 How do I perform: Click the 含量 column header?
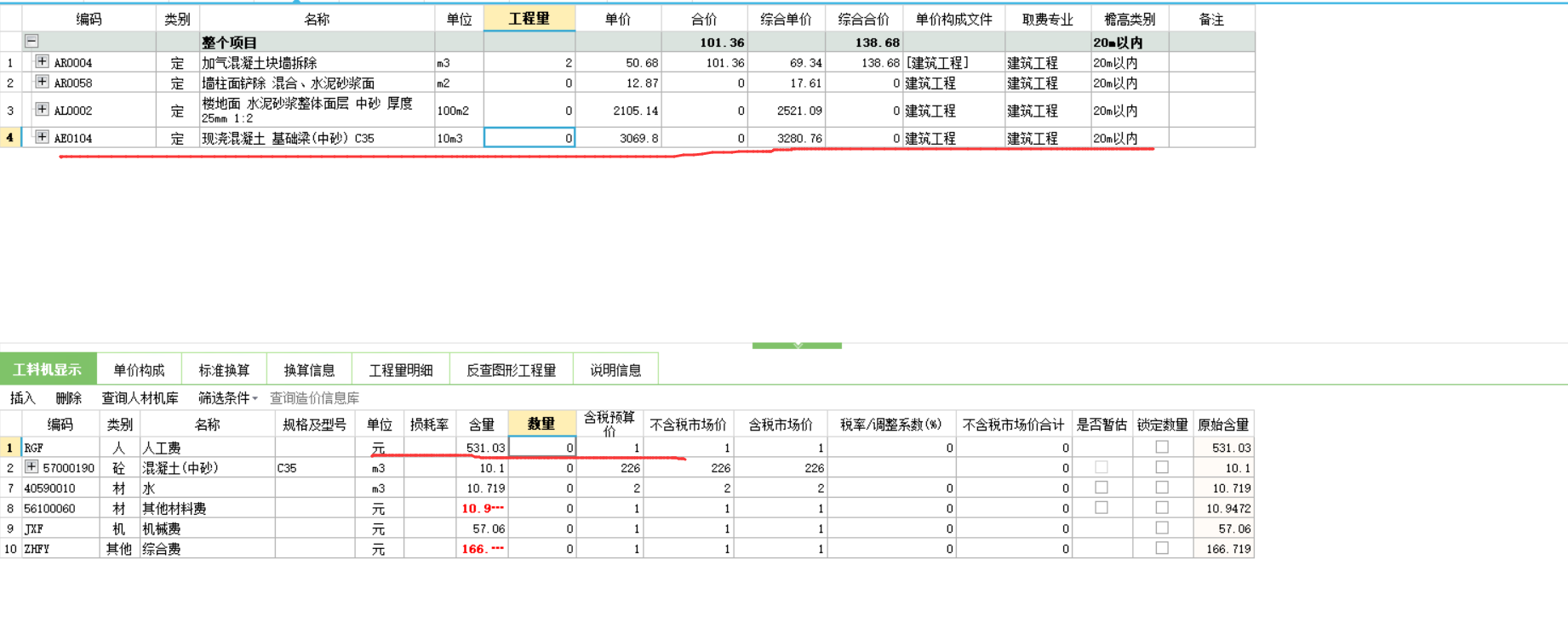pos(482,424)
